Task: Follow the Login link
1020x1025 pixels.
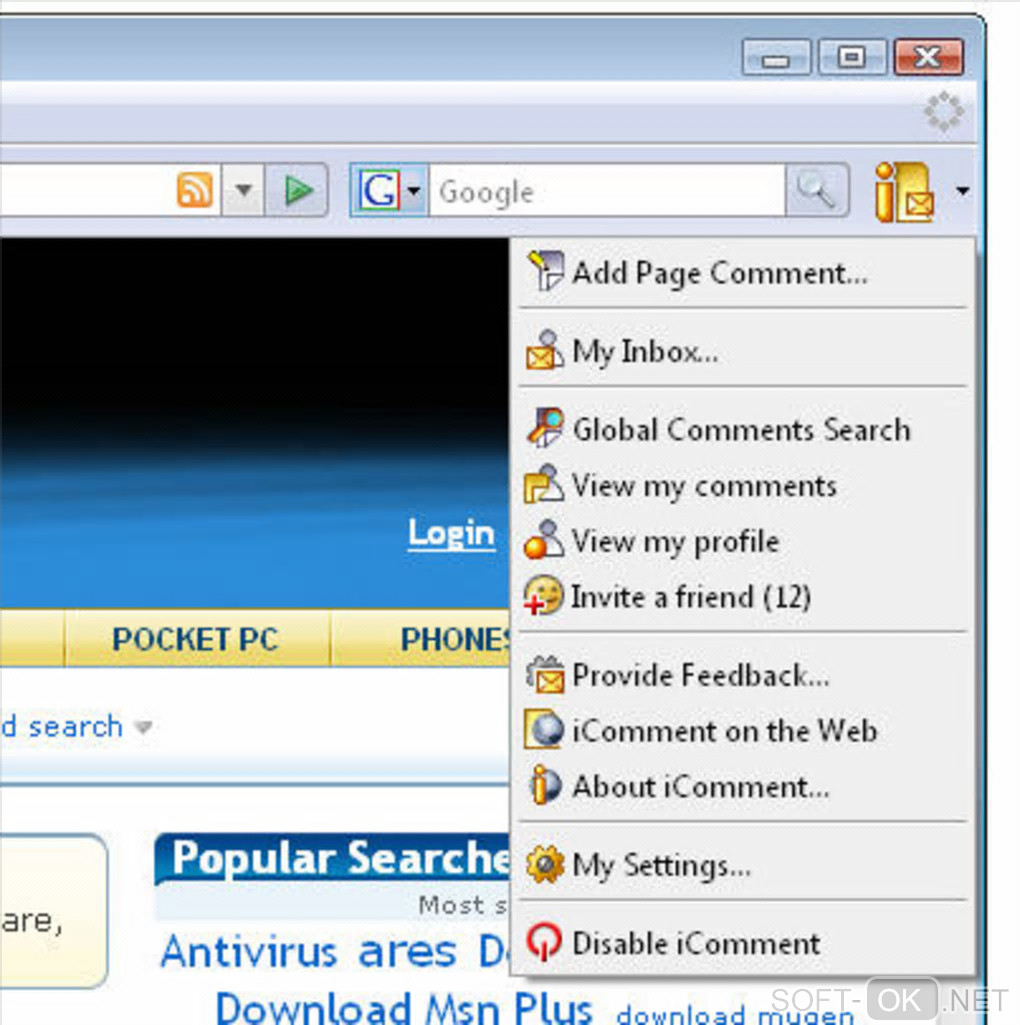Action: [451, 534]
